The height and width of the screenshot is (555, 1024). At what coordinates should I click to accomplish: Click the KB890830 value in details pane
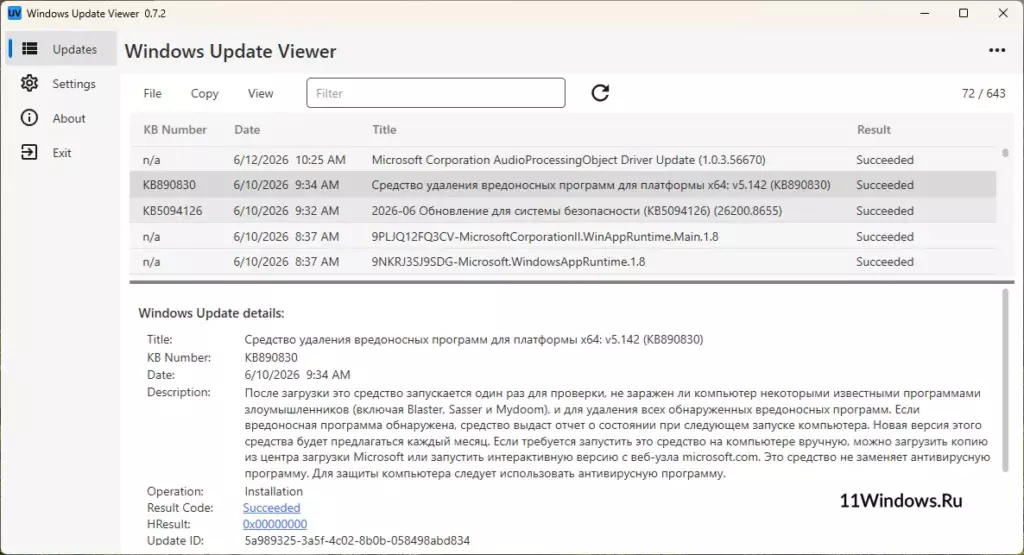271,357
